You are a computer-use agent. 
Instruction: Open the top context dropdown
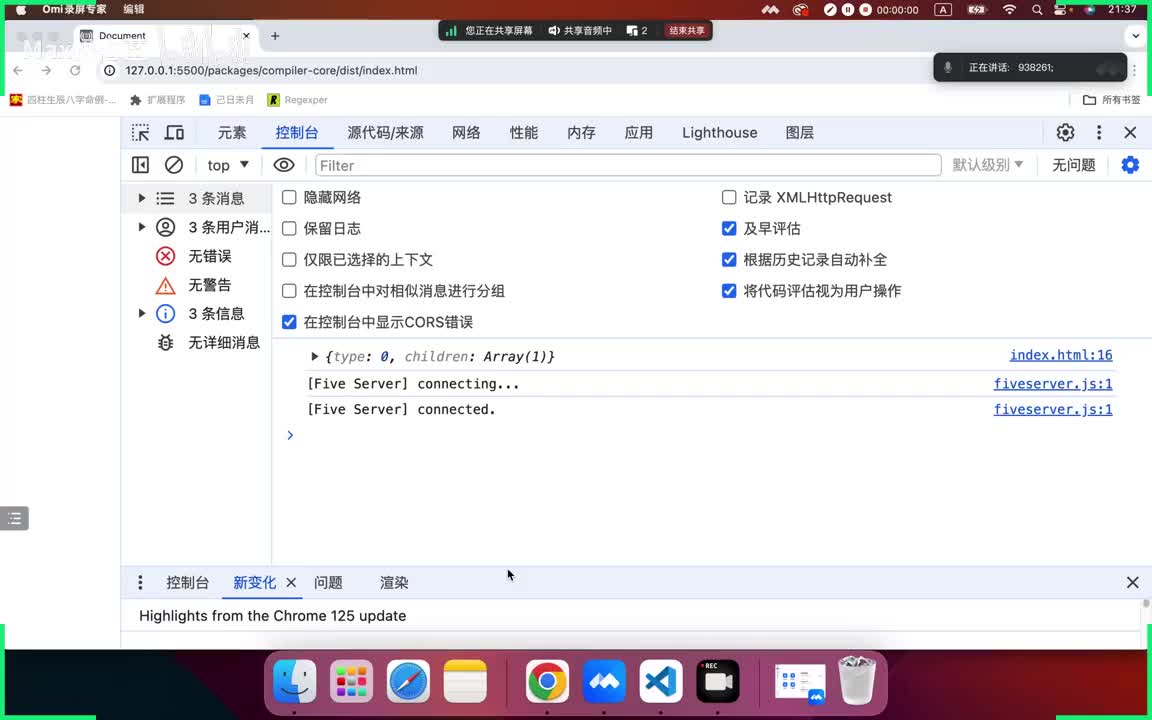[x=228, y=165]
